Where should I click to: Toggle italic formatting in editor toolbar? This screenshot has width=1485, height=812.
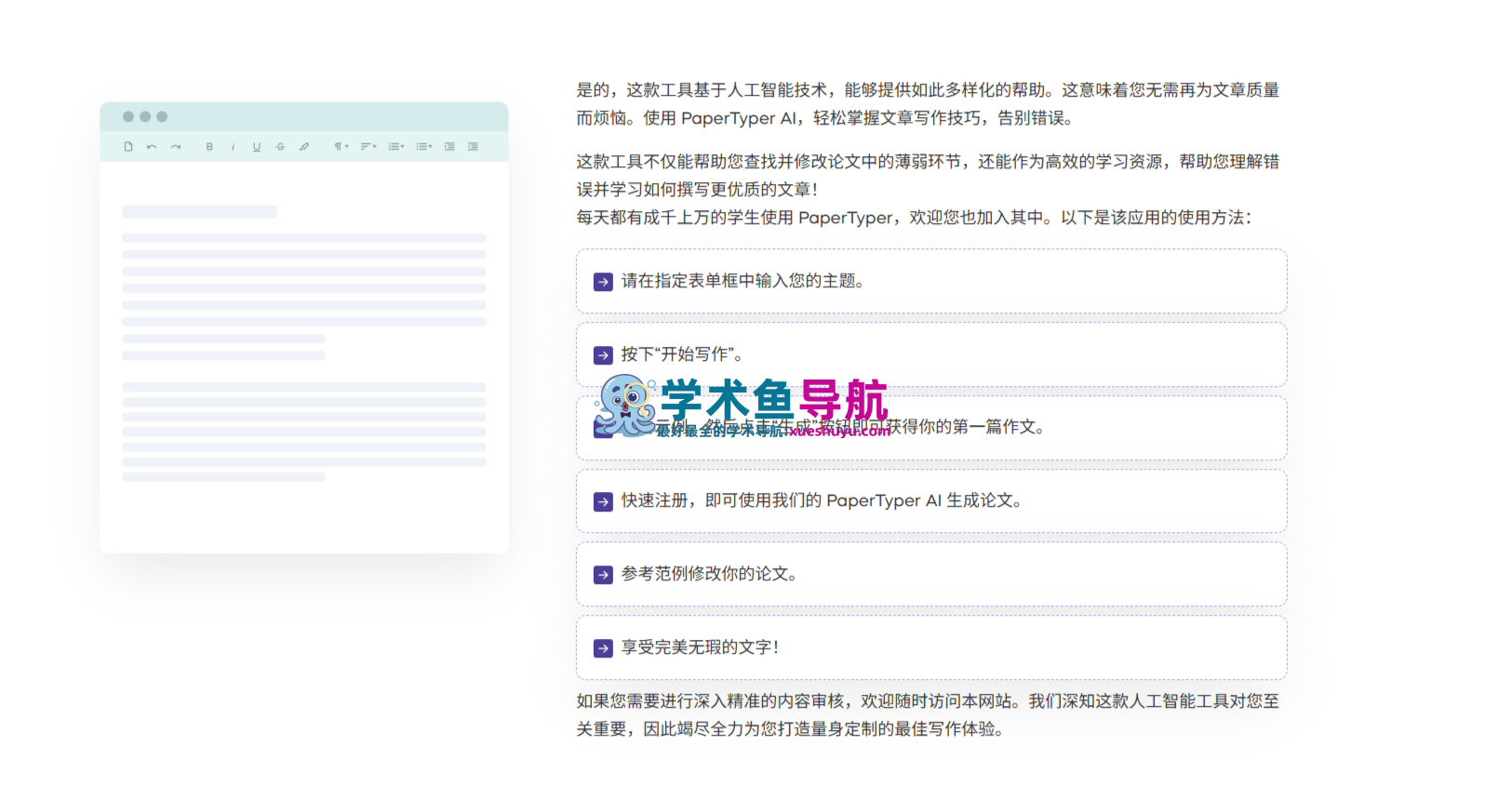pyautogui.click(x=233, y=147)
